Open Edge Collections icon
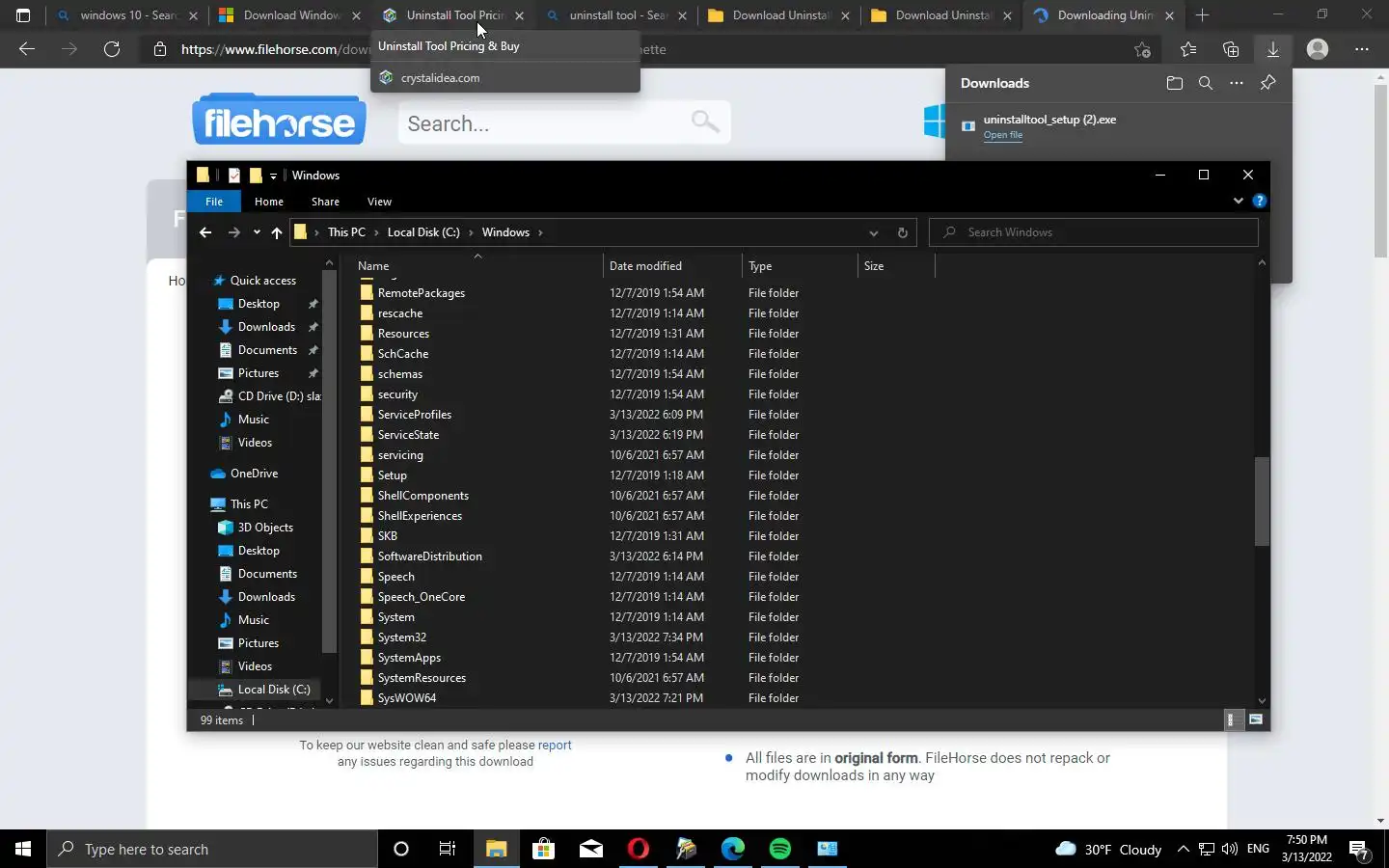The height and width of the screenshot is (868, 1389). (1230, 49)
